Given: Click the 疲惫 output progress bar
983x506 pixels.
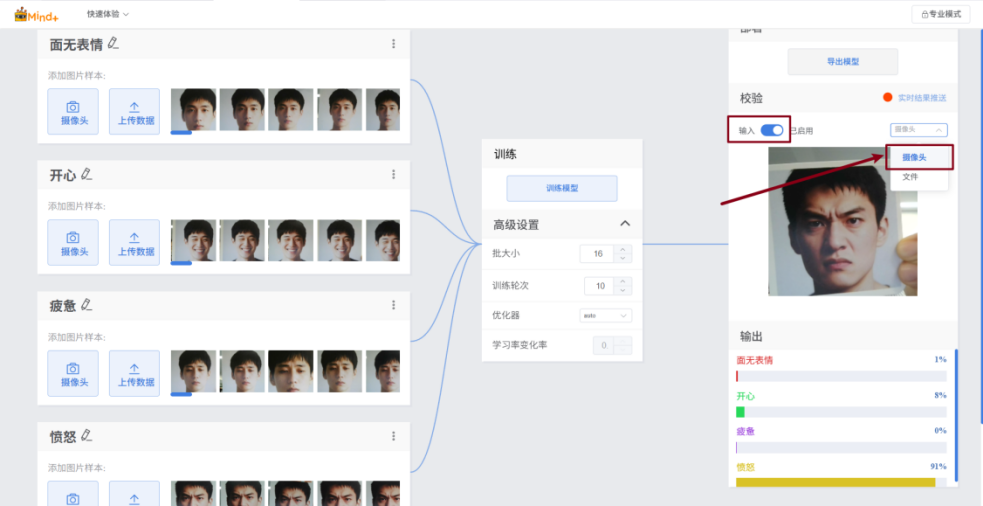Looking at the screenshot, I should click(841, 448).
